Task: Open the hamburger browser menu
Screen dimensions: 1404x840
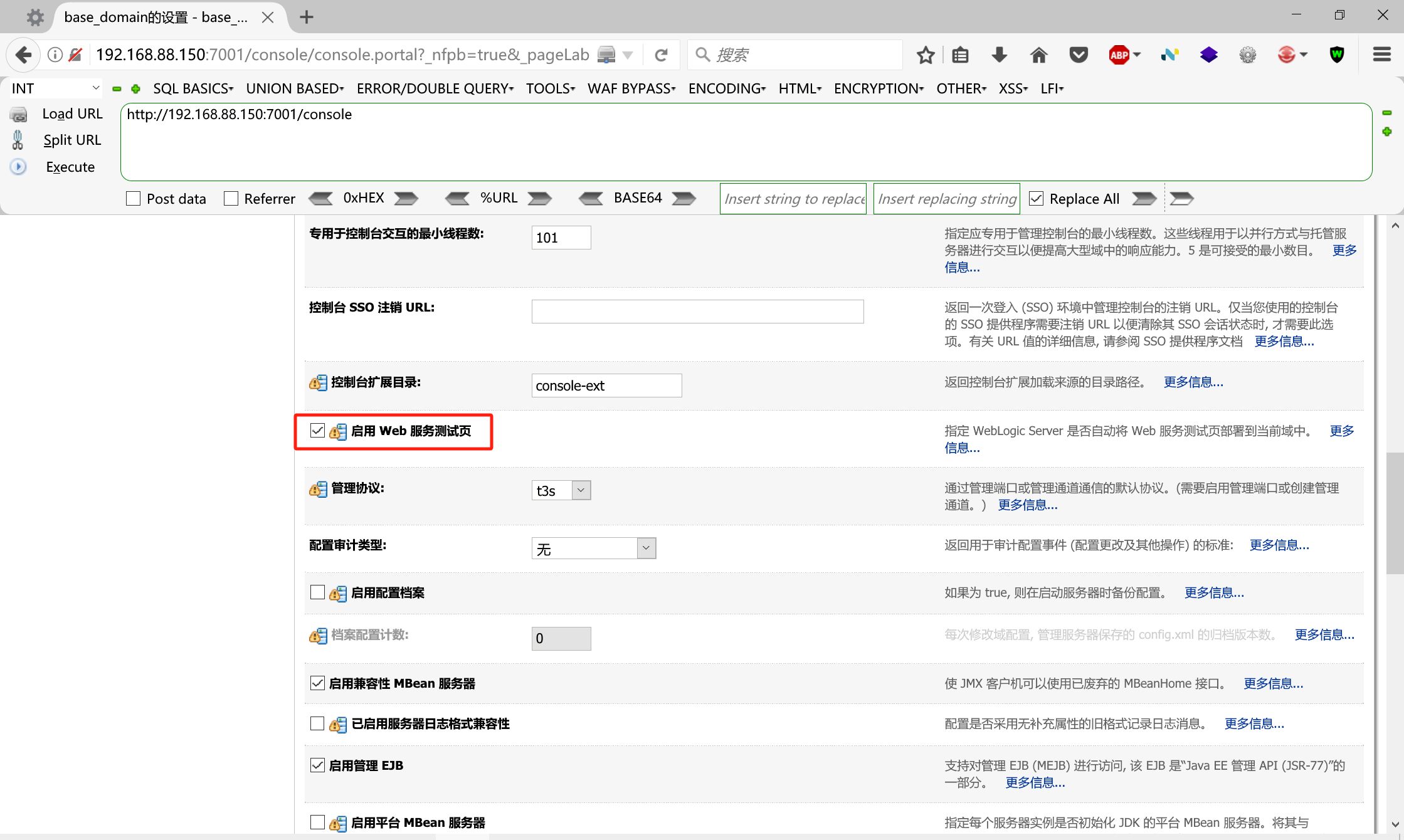Action: 1381,55
